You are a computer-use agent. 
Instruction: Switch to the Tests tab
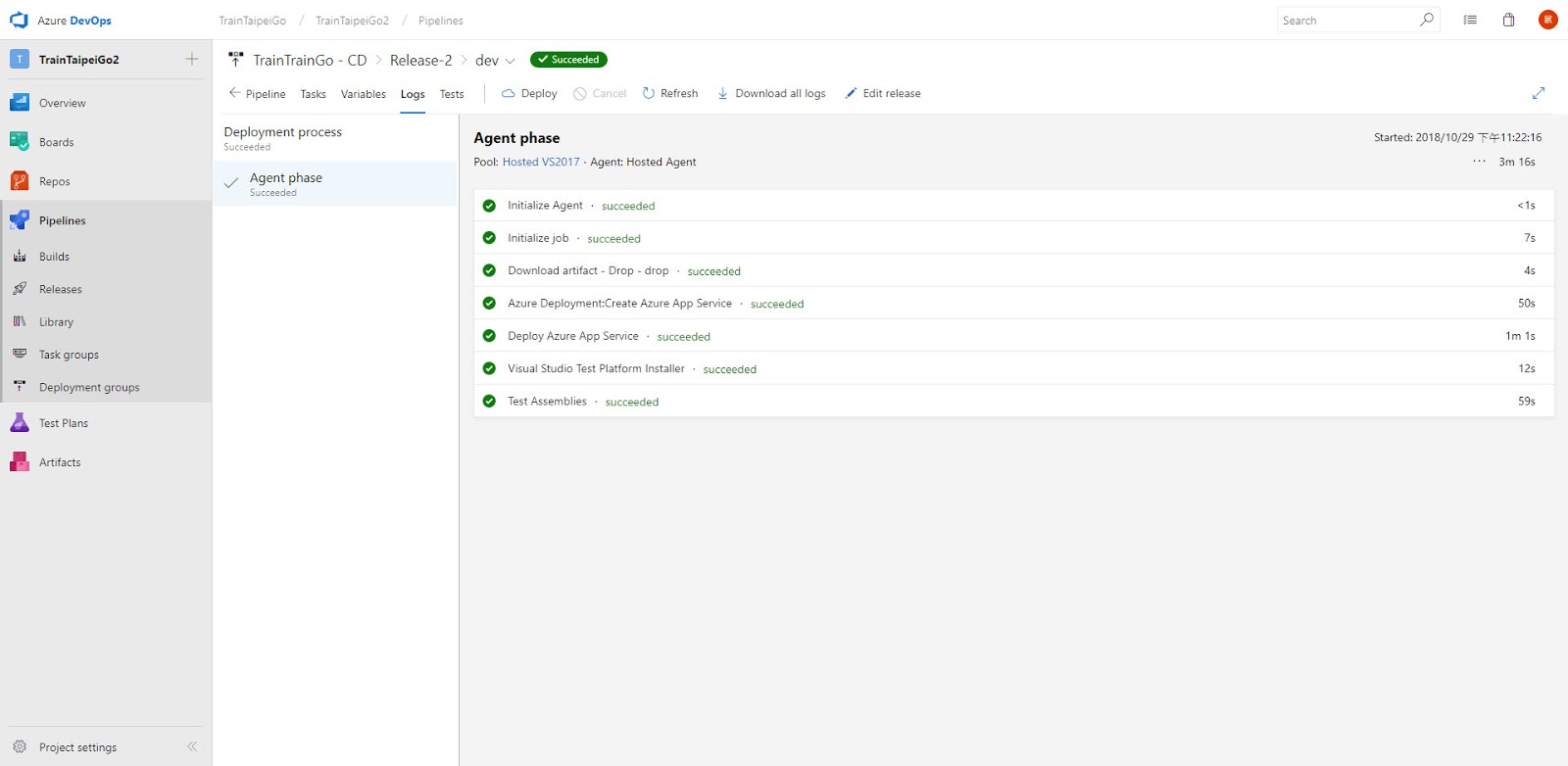point(452,94)
